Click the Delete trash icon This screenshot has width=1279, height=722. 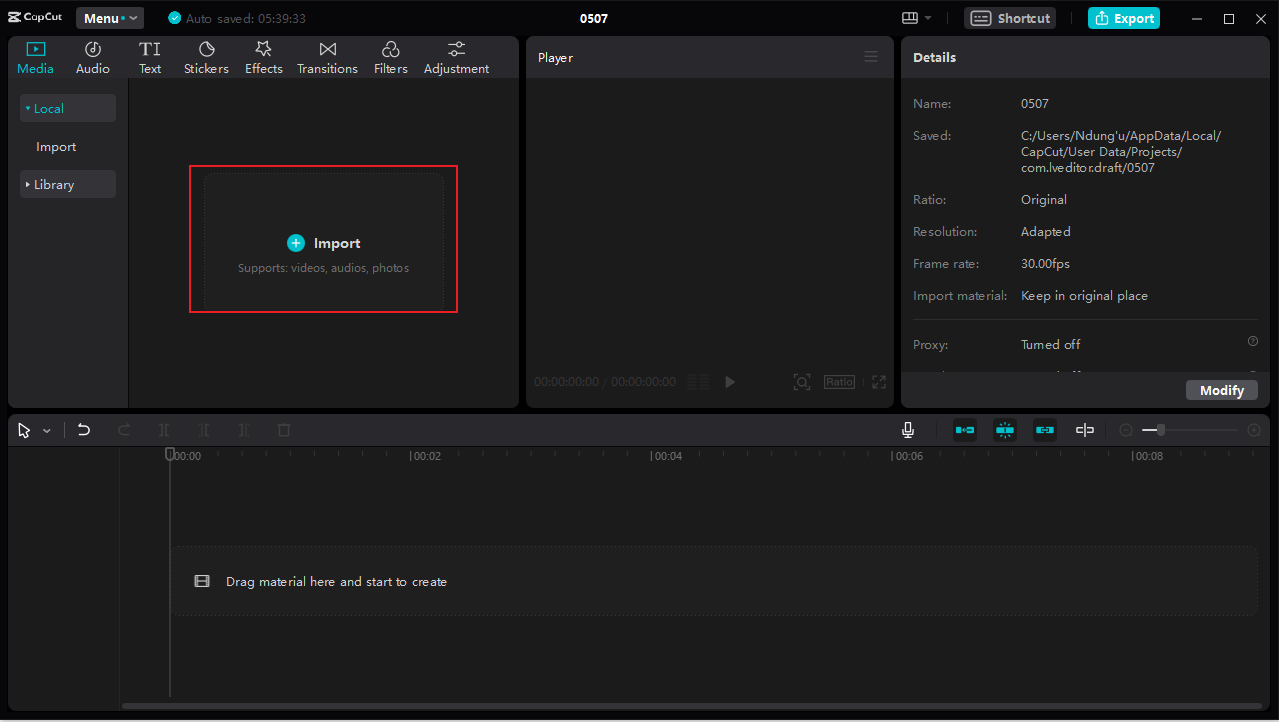[x=284, y=430]
